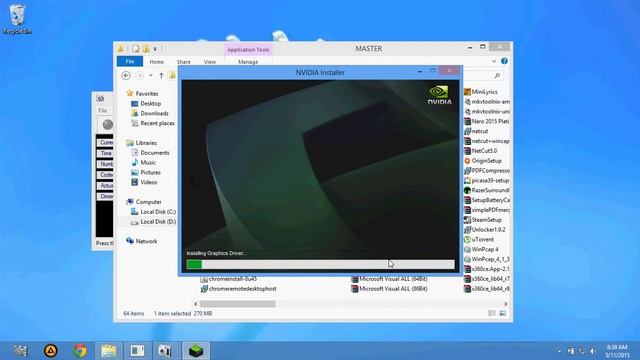Minimize the NVIDIA Installer window
Viewport: 640px width, 360px height.
420,71
